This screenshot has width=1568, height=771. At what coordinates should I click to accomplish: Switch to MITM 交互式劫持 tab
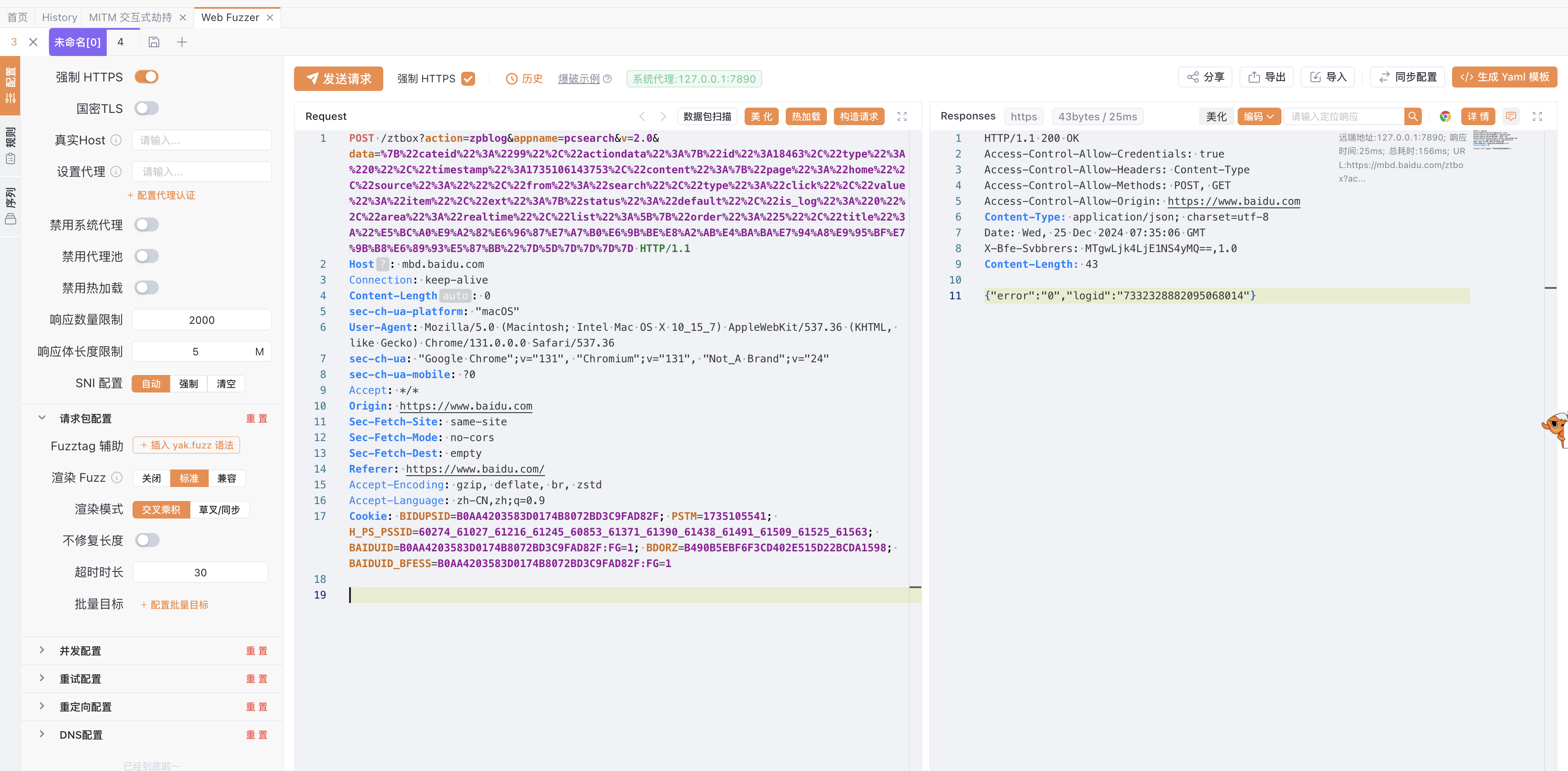[x=129, y=17]
